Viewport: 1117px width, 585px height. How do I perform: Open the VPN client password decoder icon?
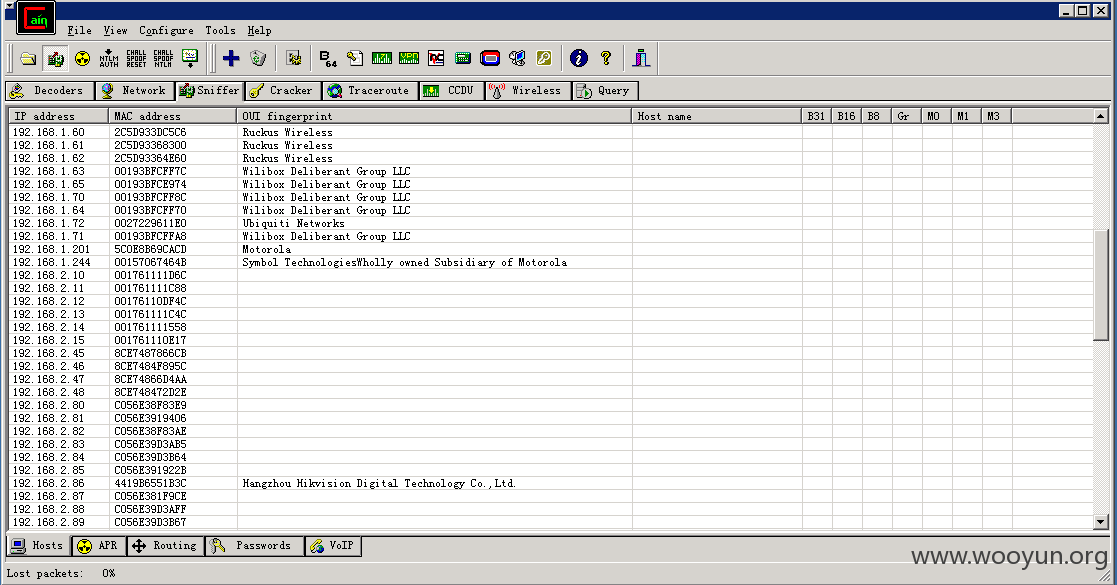pyautogui.click(x=409, y=58)
